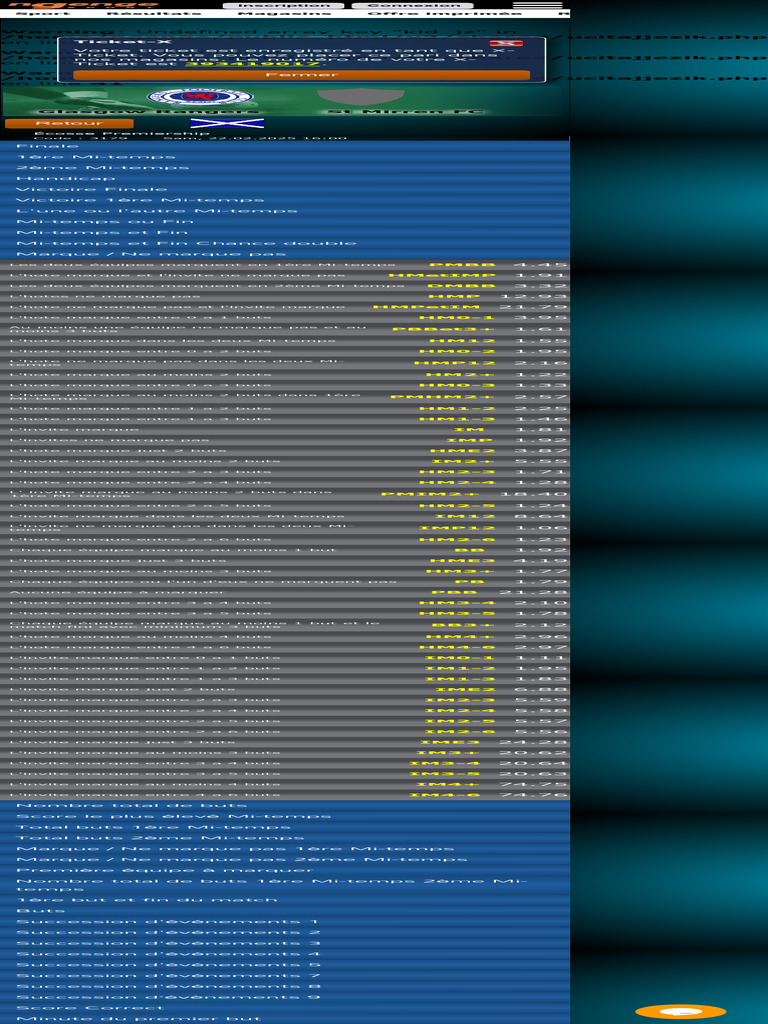
Task: Click the St Mirren FC grey shield
Action: (x=360, y=97)
